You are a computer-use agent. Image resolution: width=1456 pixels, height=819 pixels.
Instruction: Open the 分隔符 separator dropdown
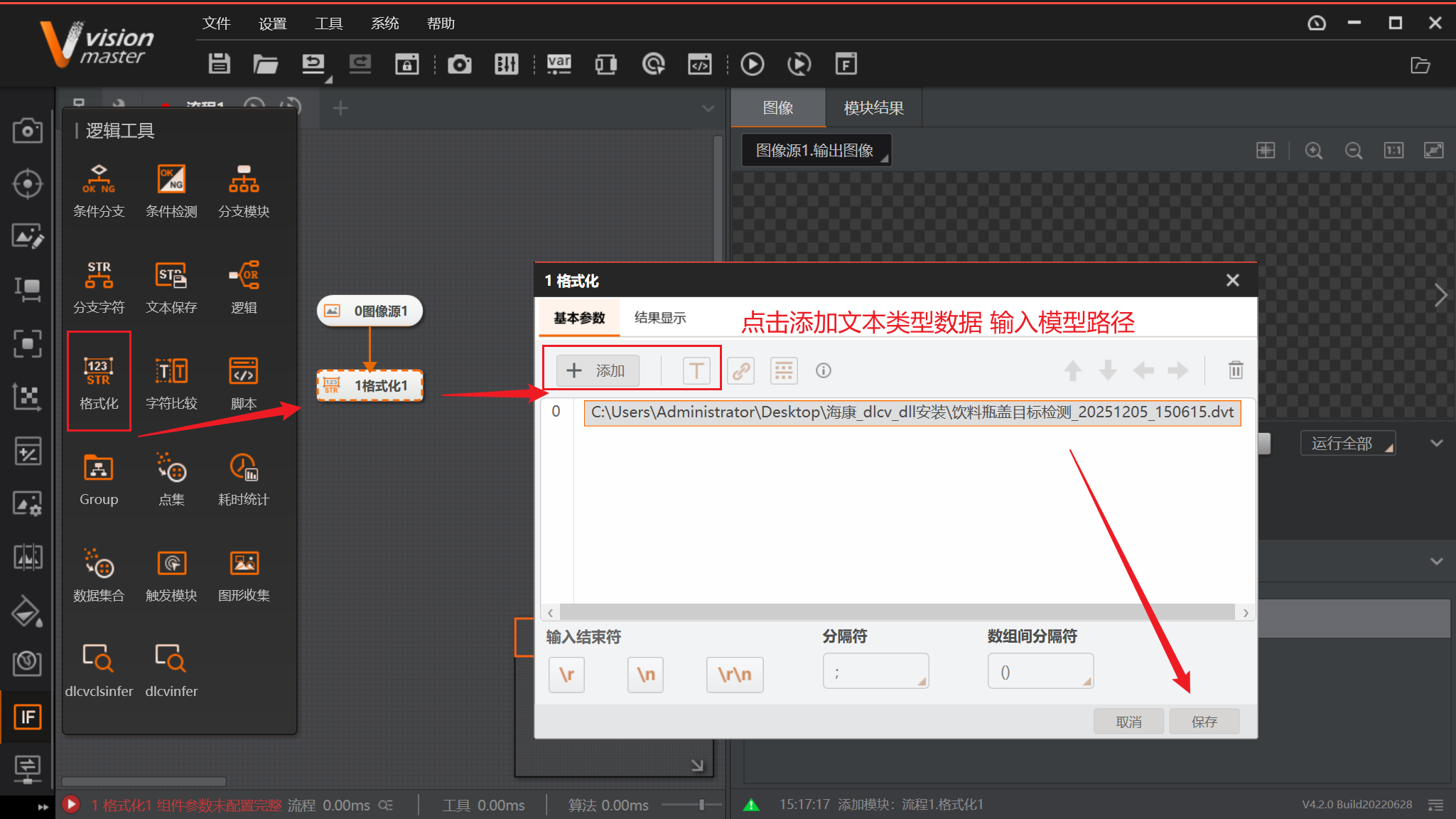tap(875, 672)
